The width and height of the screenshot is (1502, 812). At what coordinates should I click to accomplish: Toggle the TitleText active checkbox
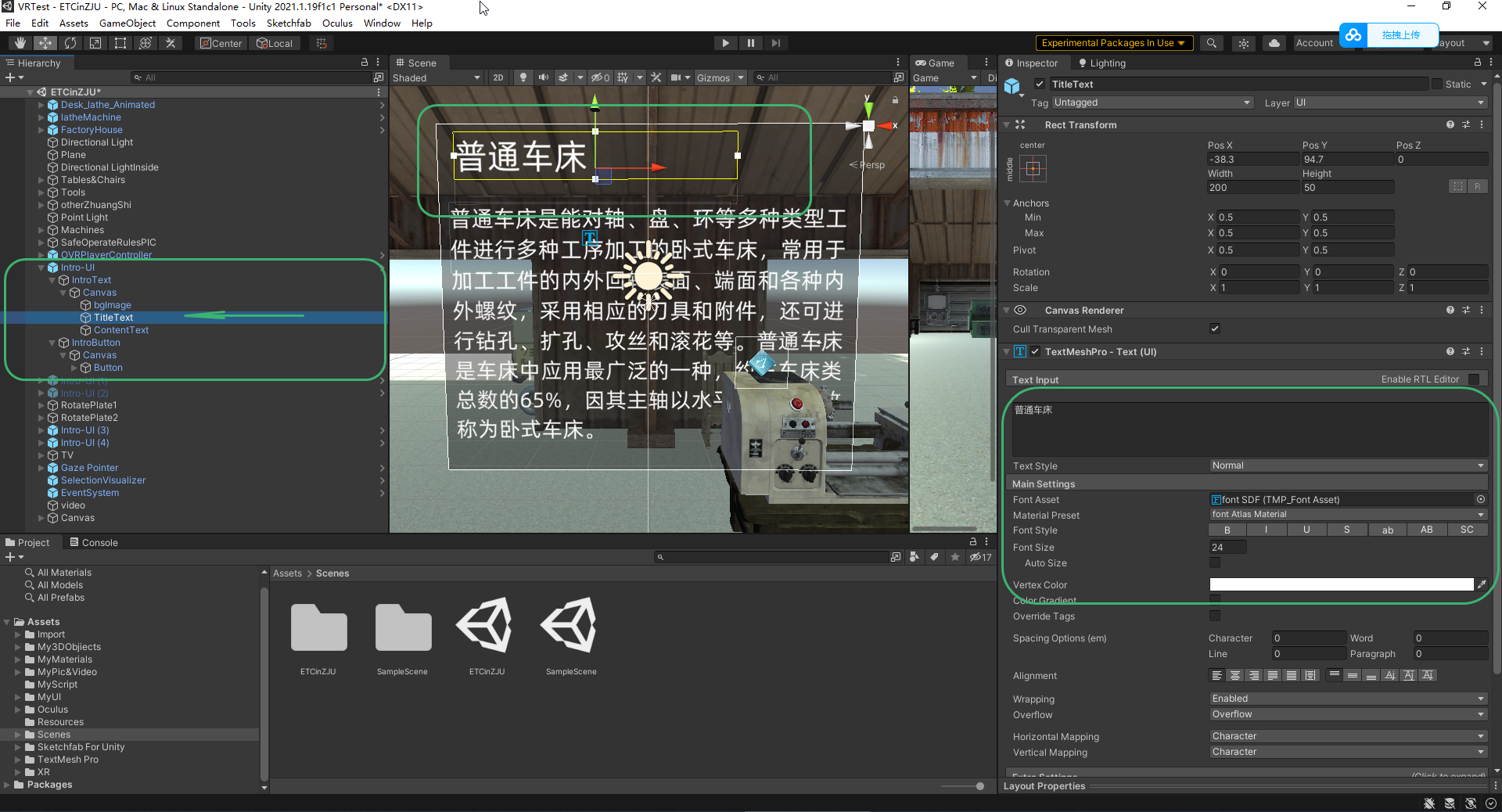pos(1040,84)
